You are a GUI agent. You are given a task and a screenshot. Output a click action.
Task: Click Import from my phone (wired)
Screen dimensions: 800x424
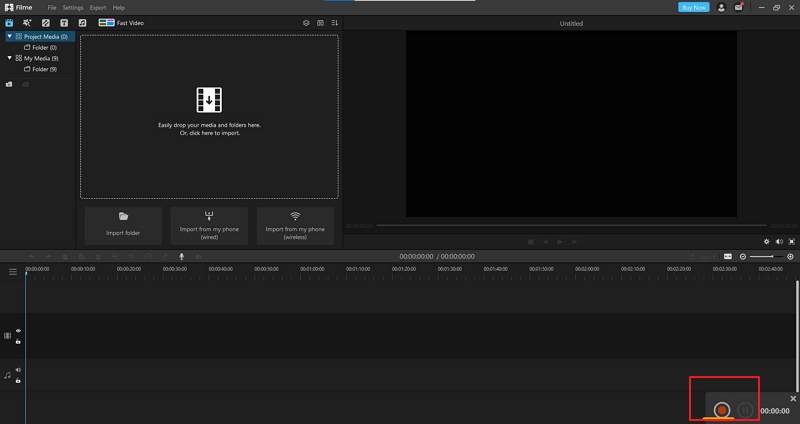pyautogui.click(x=209, y=226)
